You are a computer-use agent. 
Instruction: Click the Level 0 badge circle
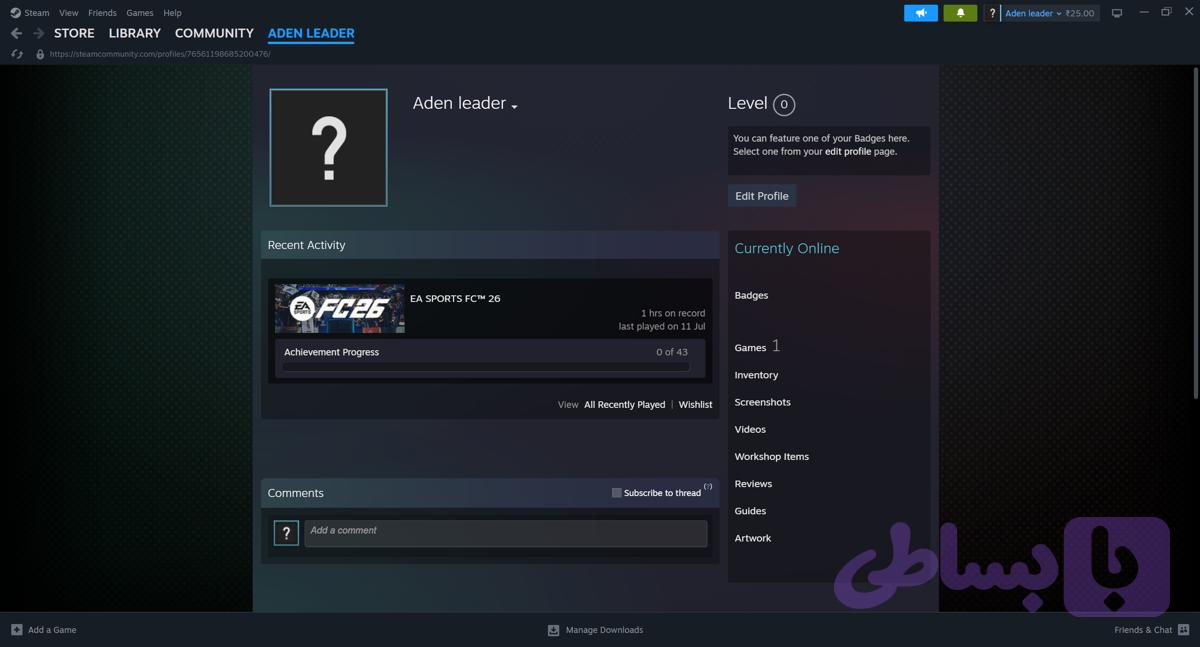pyautogui.click(x=784, y=104)
